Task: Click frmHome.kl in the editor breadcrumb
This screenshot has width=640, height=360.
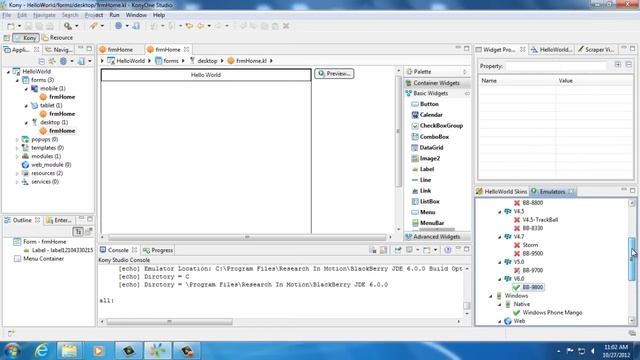Action: tap(247, 61)
